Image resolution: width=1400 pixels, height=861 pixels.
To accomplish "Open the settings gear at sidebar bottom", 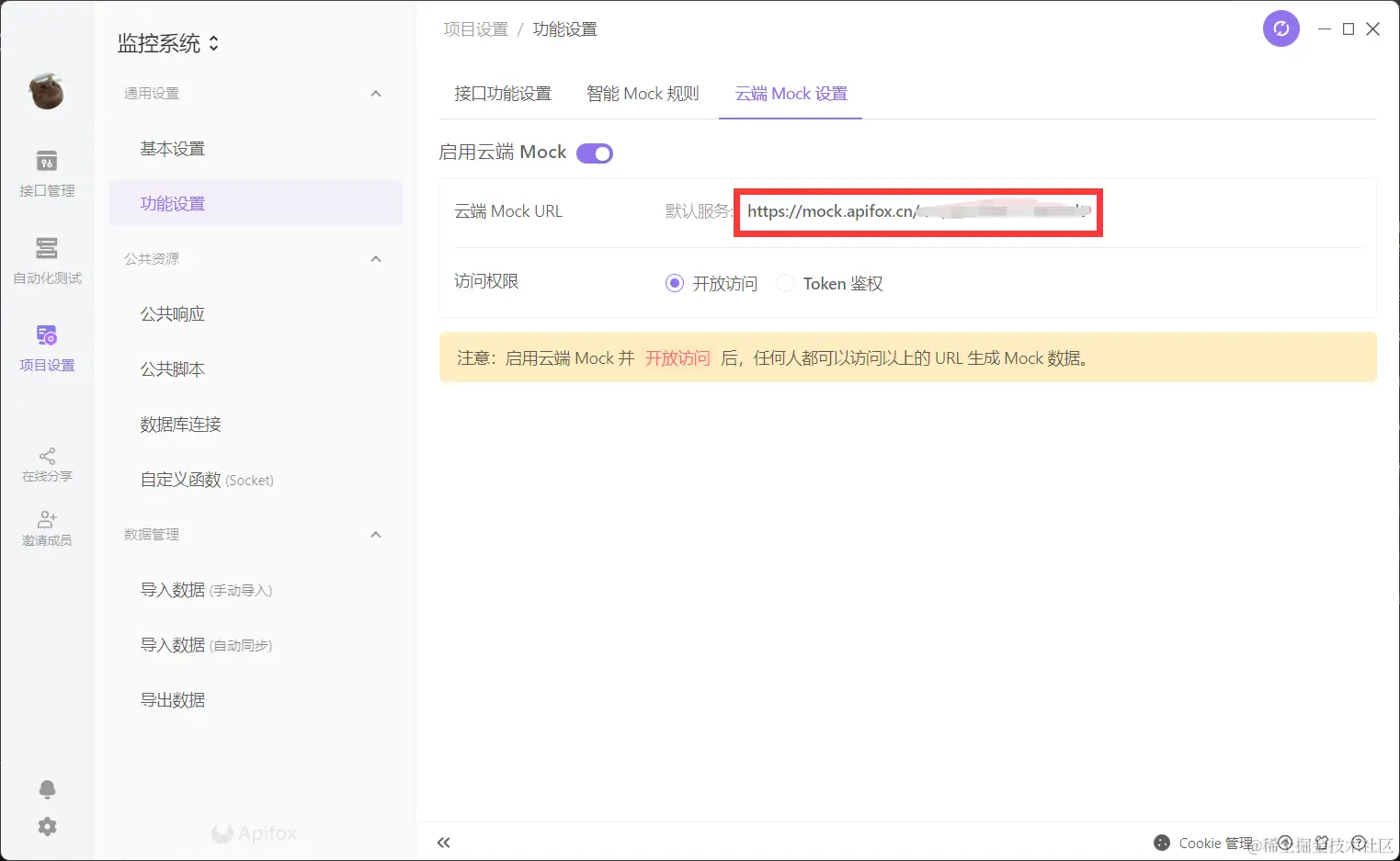I will tap(47, 827).
